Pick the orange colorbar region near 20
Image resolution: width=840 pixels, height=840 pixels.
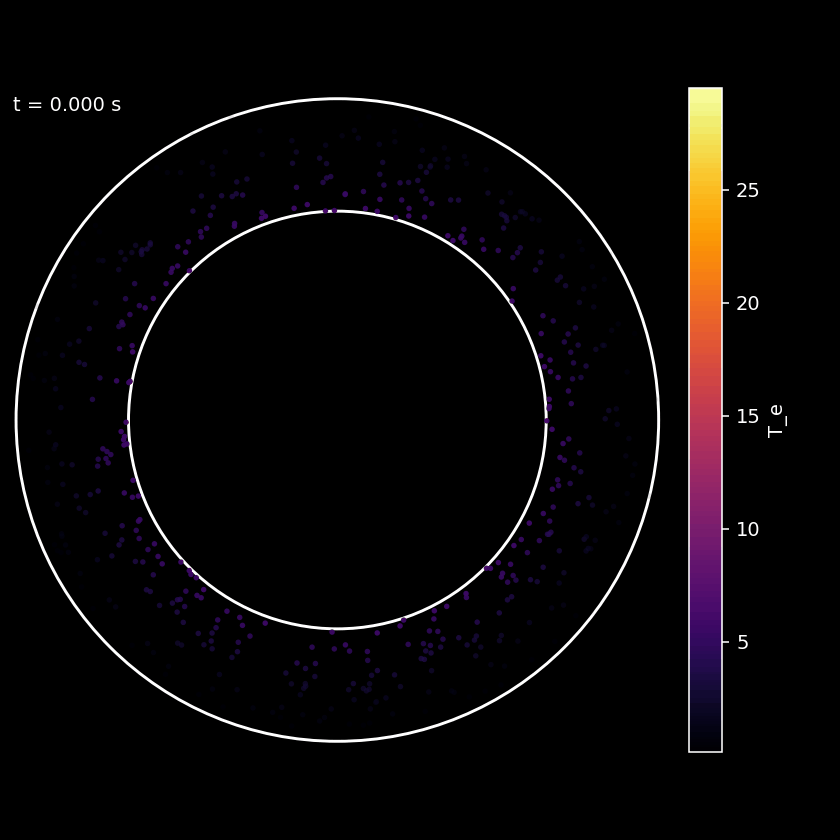[x=705, y=303]
